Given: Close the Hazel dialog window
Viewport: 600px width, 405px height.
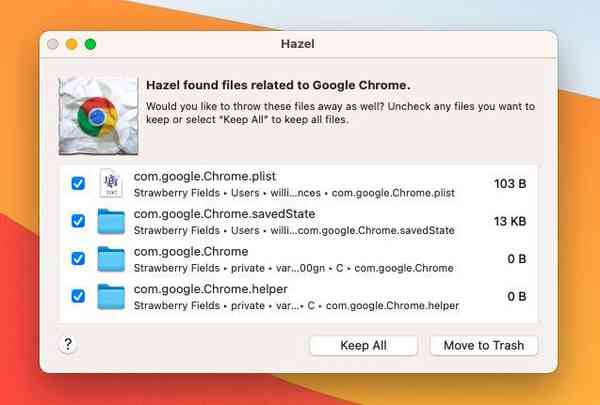Looking at the screenshot, I should [x=53, y=44].
